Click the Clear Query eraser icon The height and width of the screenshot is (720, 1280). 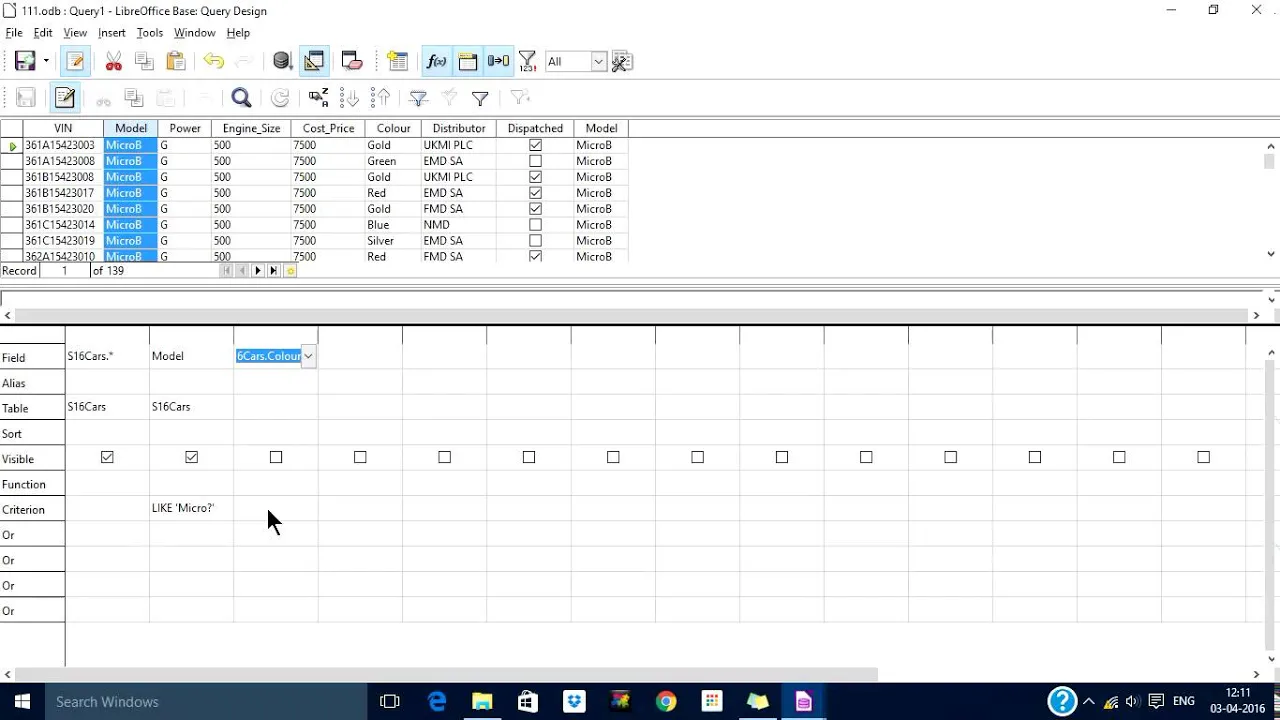pos(351,61)
